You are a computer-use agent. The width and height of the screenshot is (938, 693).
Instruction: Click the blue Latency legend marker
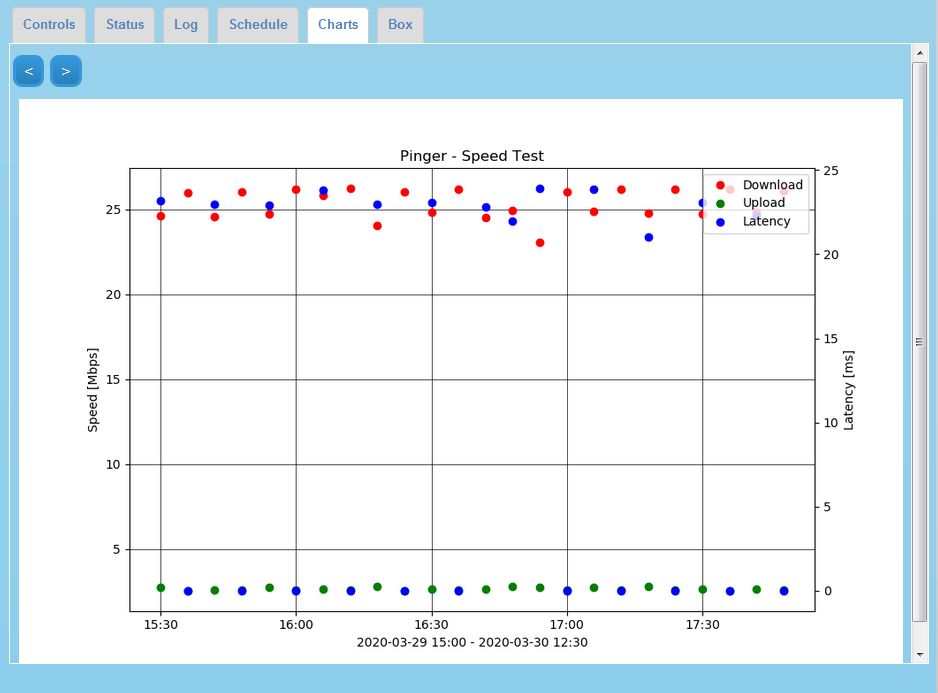[x=720, y=222]
